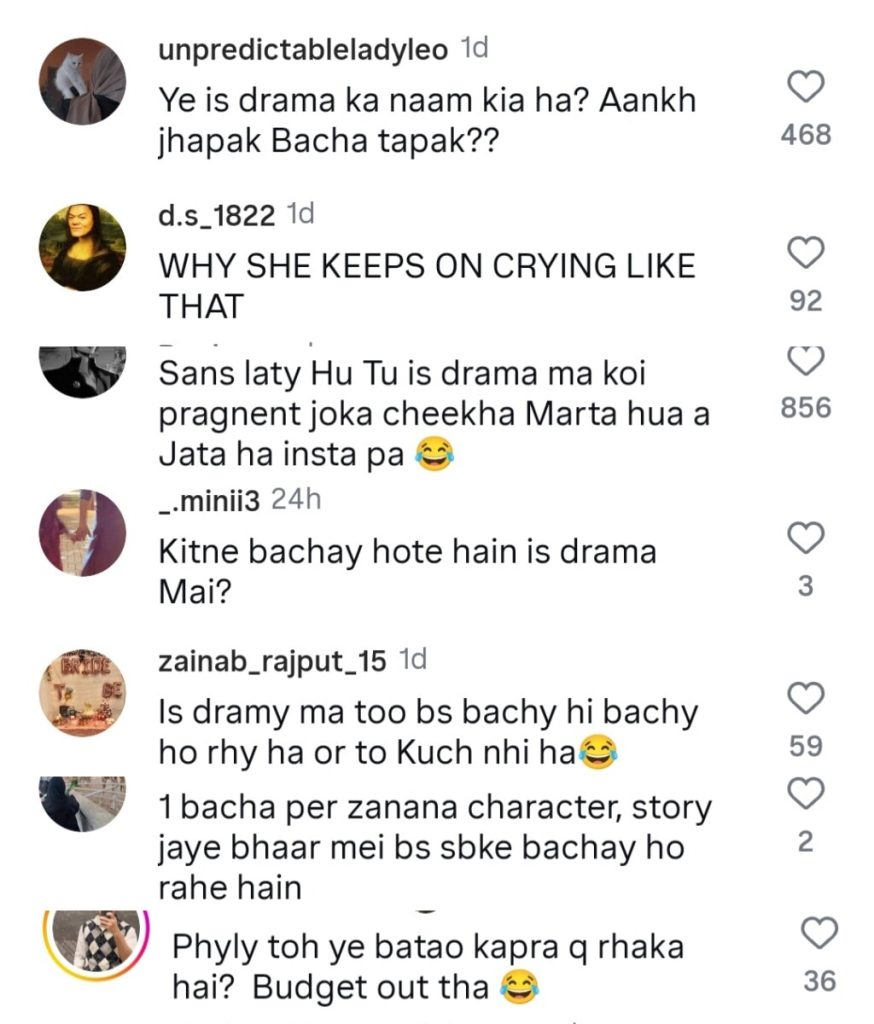This screenshot has height=1024, width=874.
Task: Tap the 'Kitne bachay hote hain' comment text
Action: pos(408,572)
